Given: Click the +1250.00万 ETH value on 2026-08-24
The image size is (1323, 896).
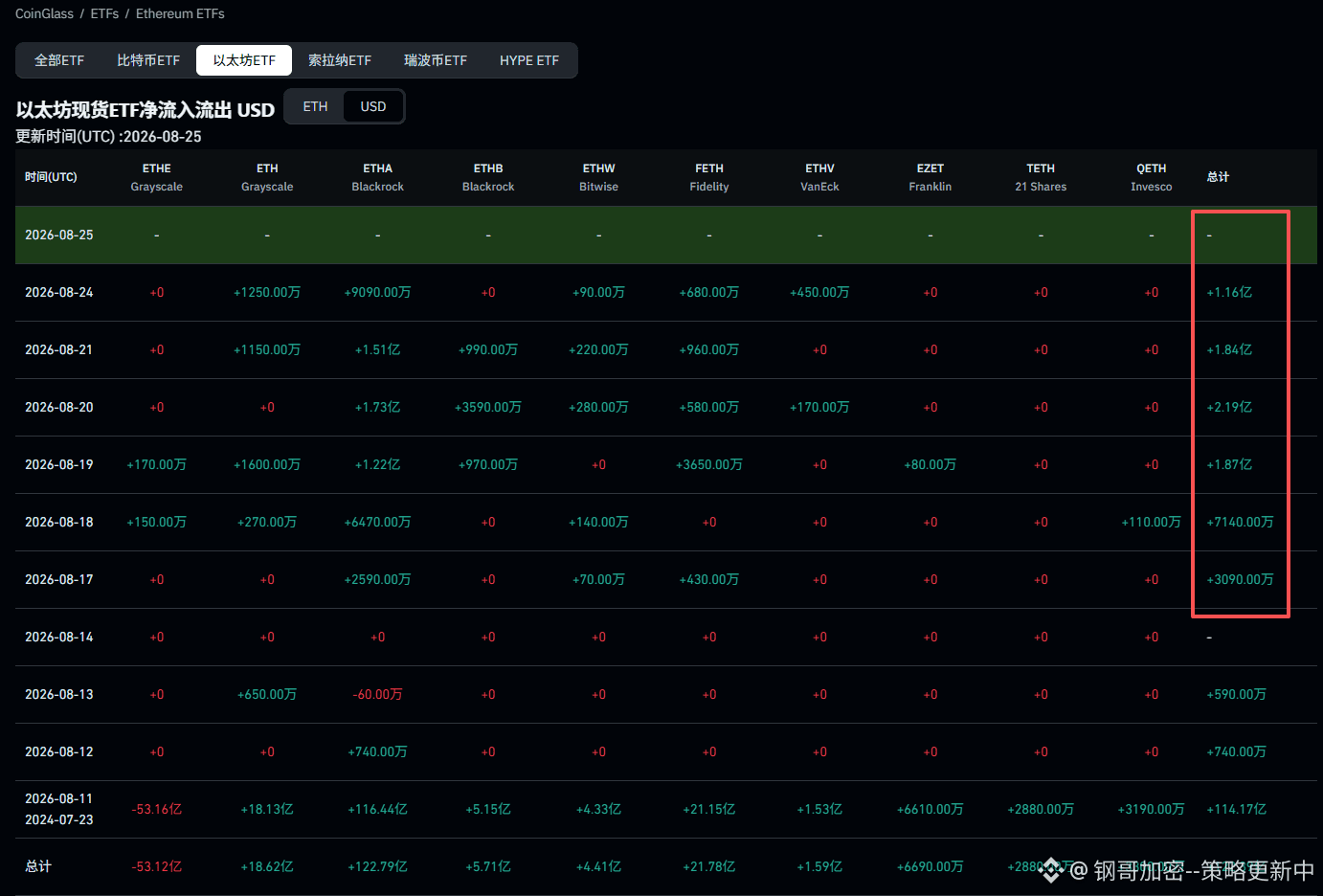Looking at the screenshot, I should point(267,292).
